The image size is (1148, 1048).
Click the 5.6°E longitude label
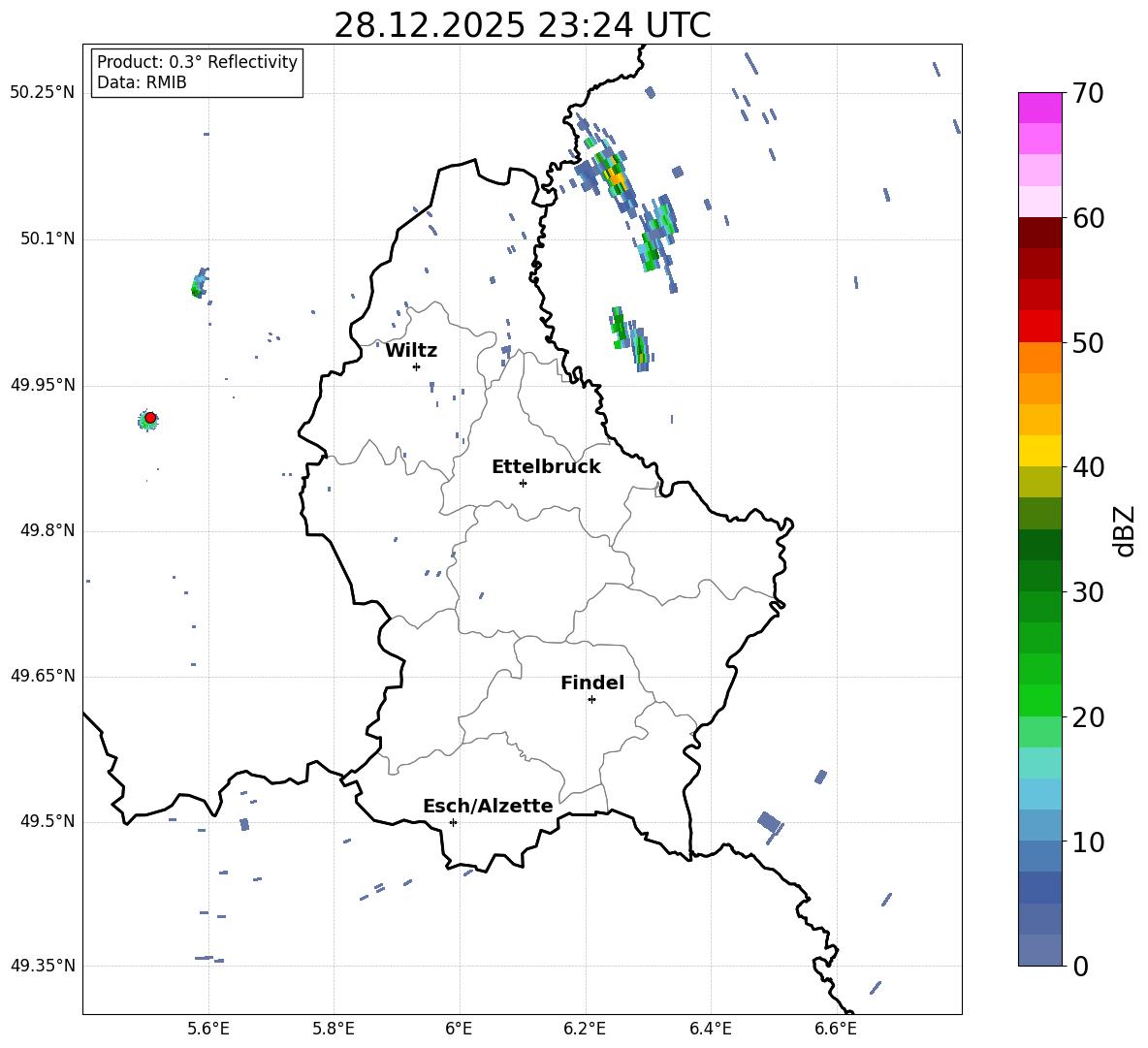click(x=208, y=1029)
